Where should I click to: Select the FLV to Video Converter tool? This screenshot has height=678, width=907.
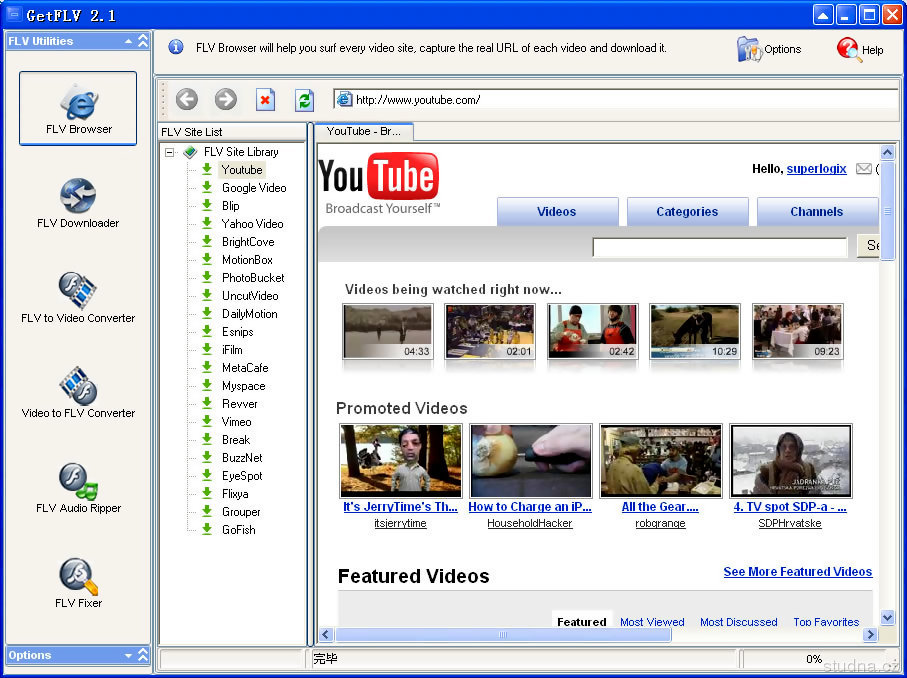click(77, 298)
